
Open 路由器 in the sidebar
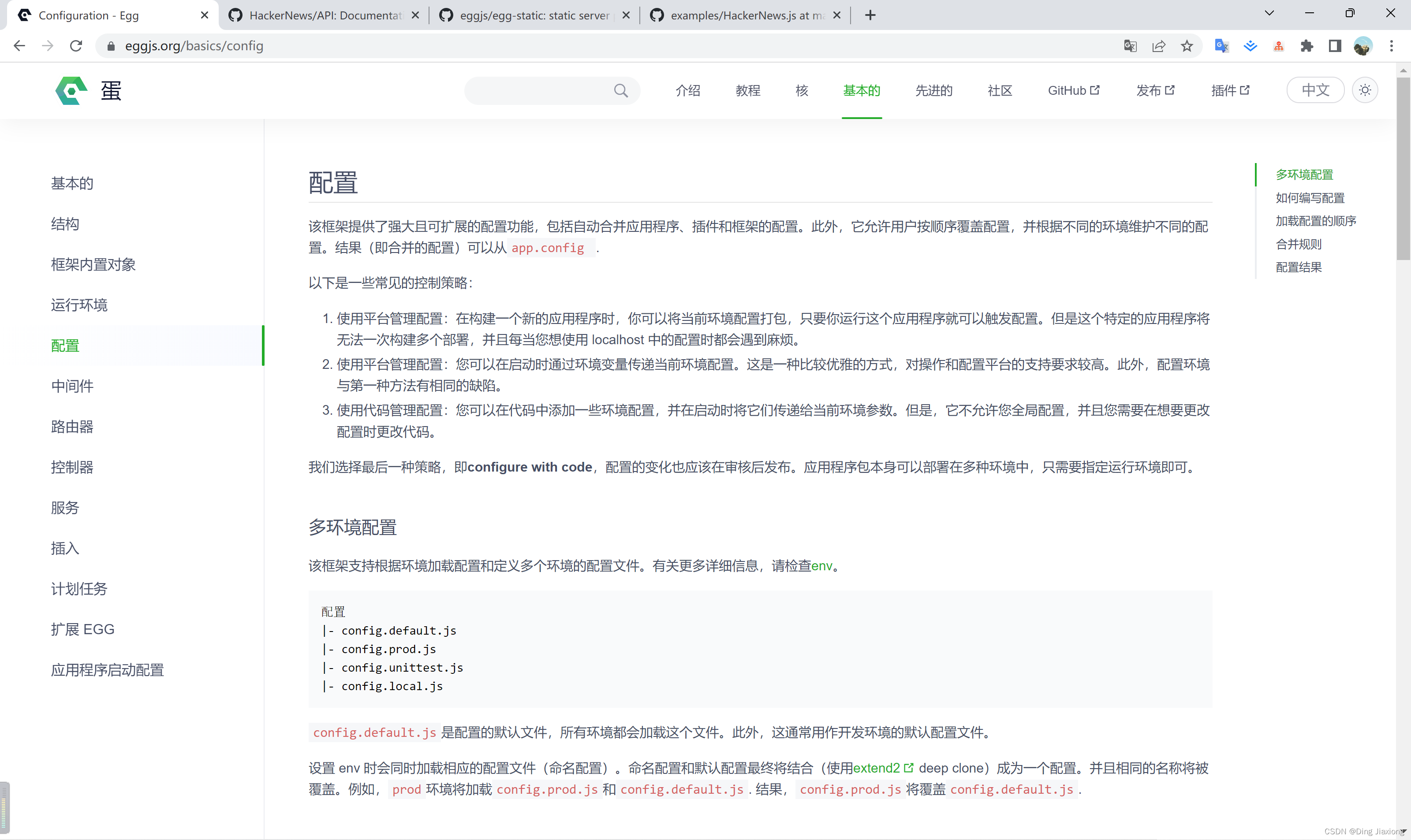[x=72, y=427]
